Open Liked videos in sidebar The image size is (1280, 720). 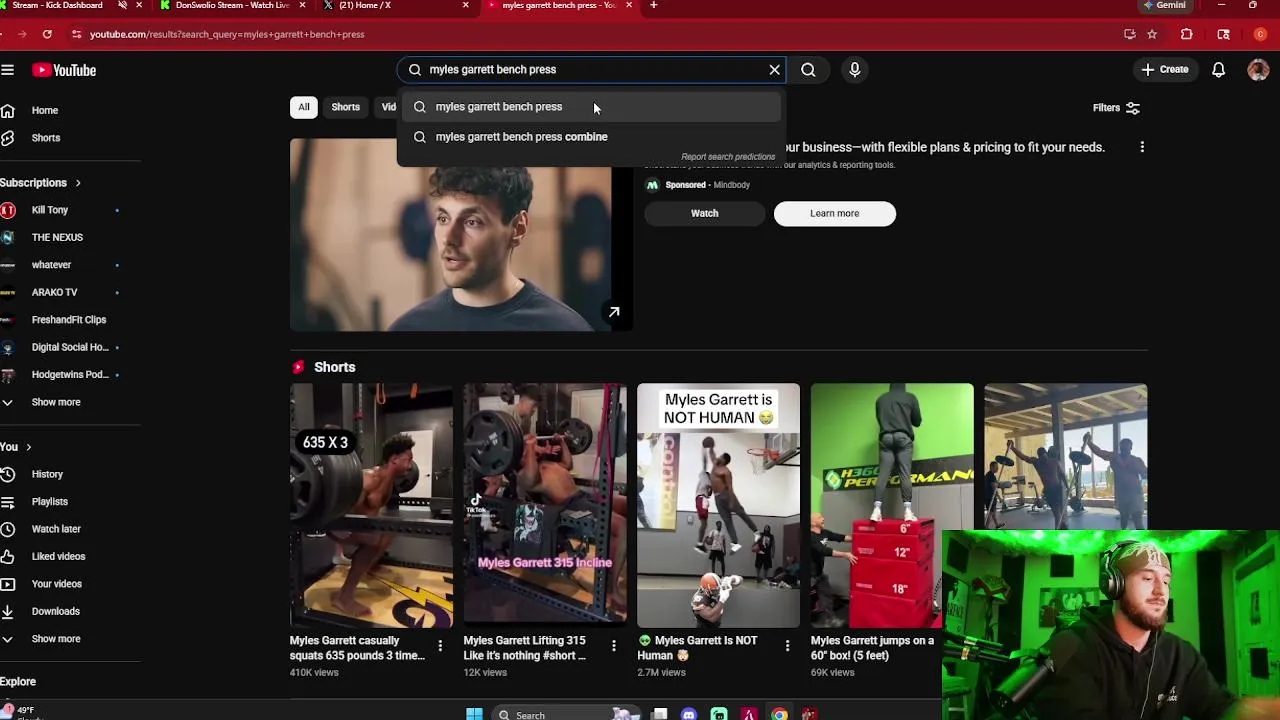point(58,557)
